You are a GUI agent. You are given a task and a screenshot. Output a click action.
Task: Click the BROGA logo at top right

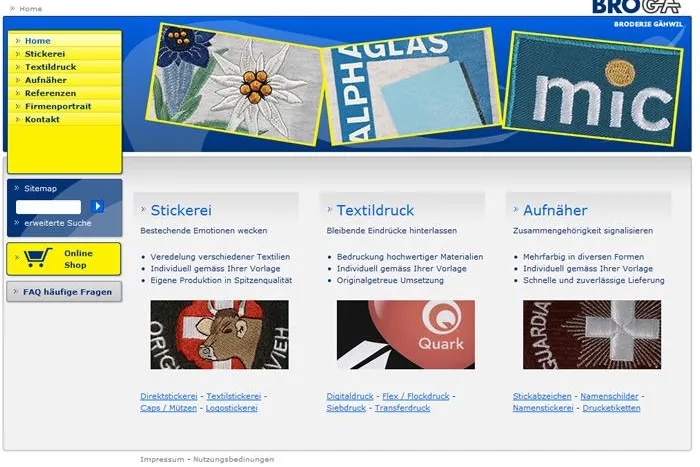tap(636, 6)
